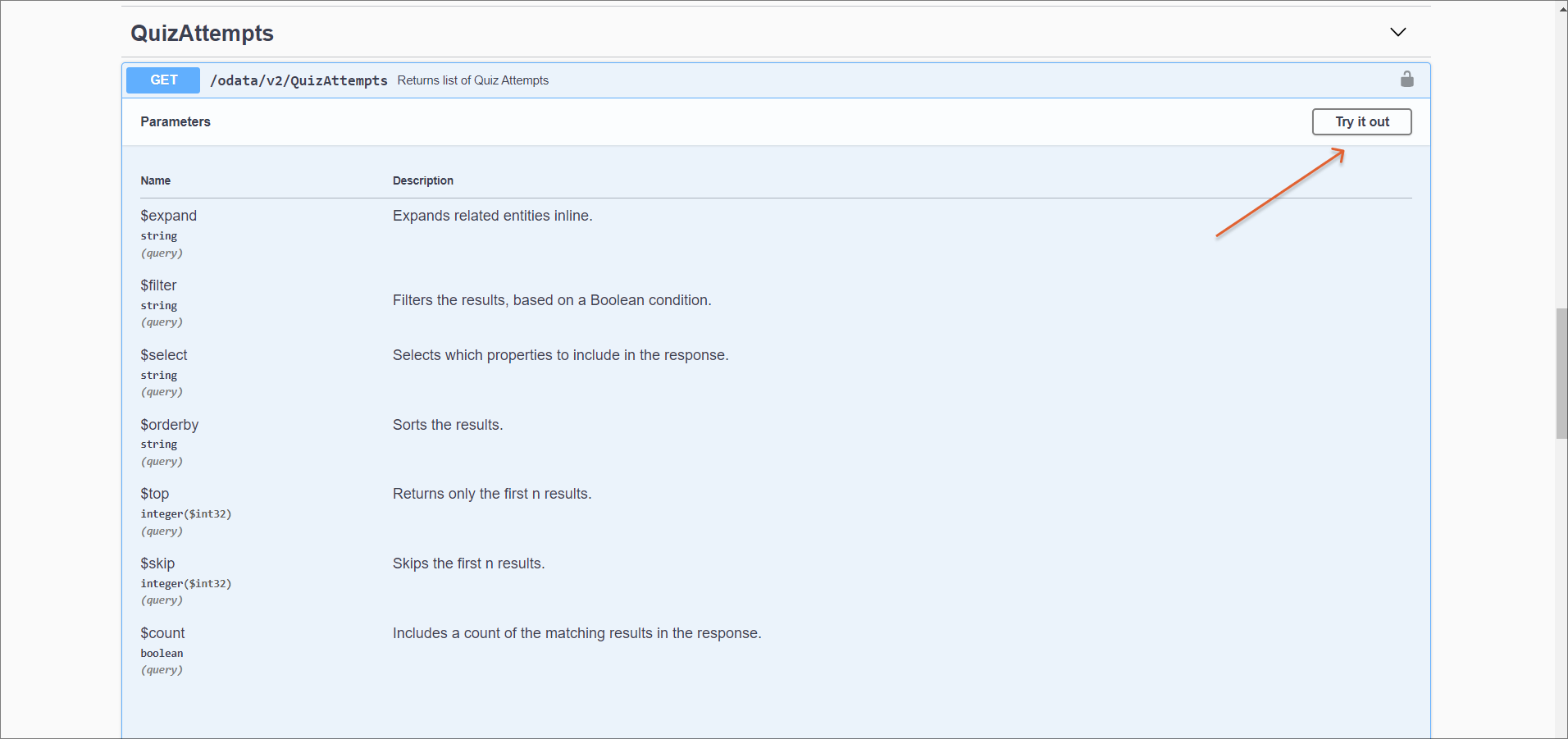Click the $top parameter name

coord(154,494)
